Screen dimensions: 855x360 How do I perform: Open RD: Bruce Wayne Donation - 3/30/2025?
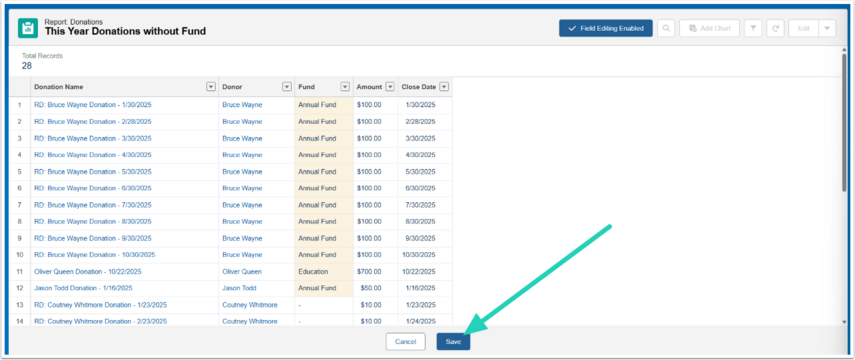click(x=93, y=139)
